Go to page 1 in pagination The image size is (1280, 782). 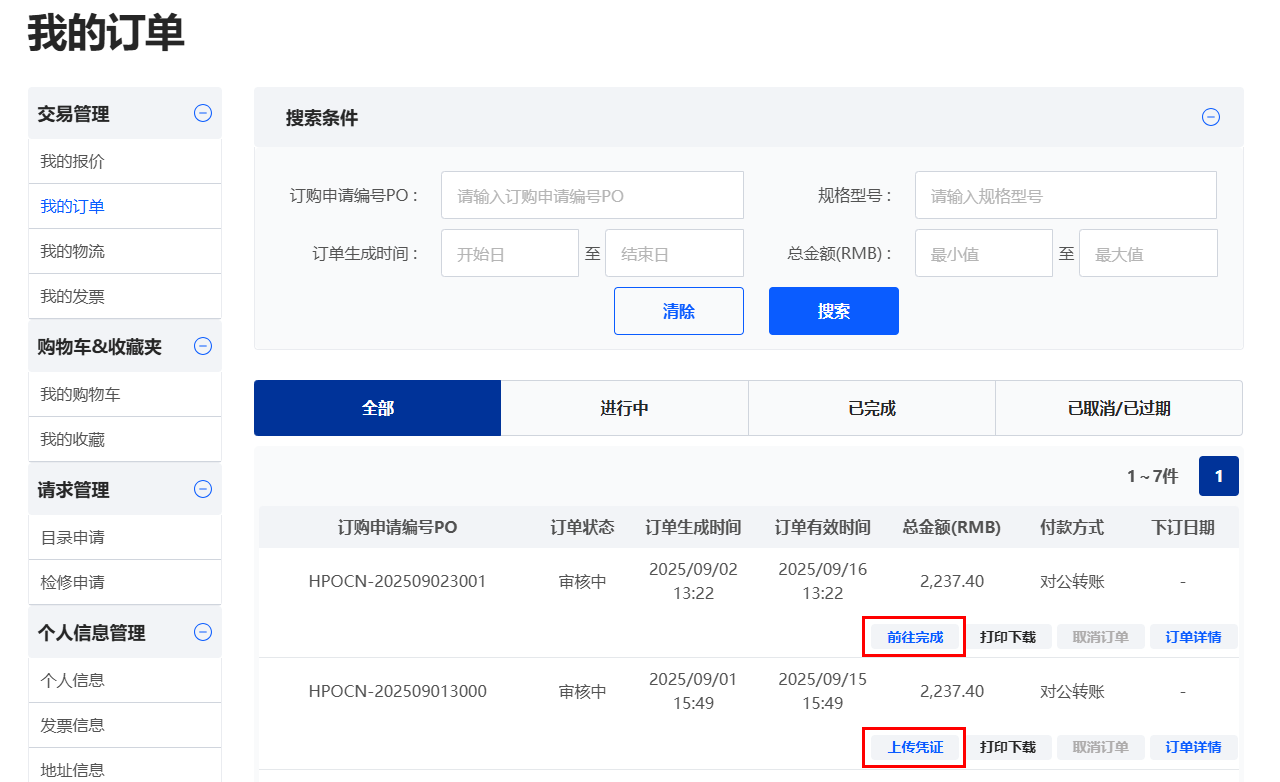coord(1218,476)
